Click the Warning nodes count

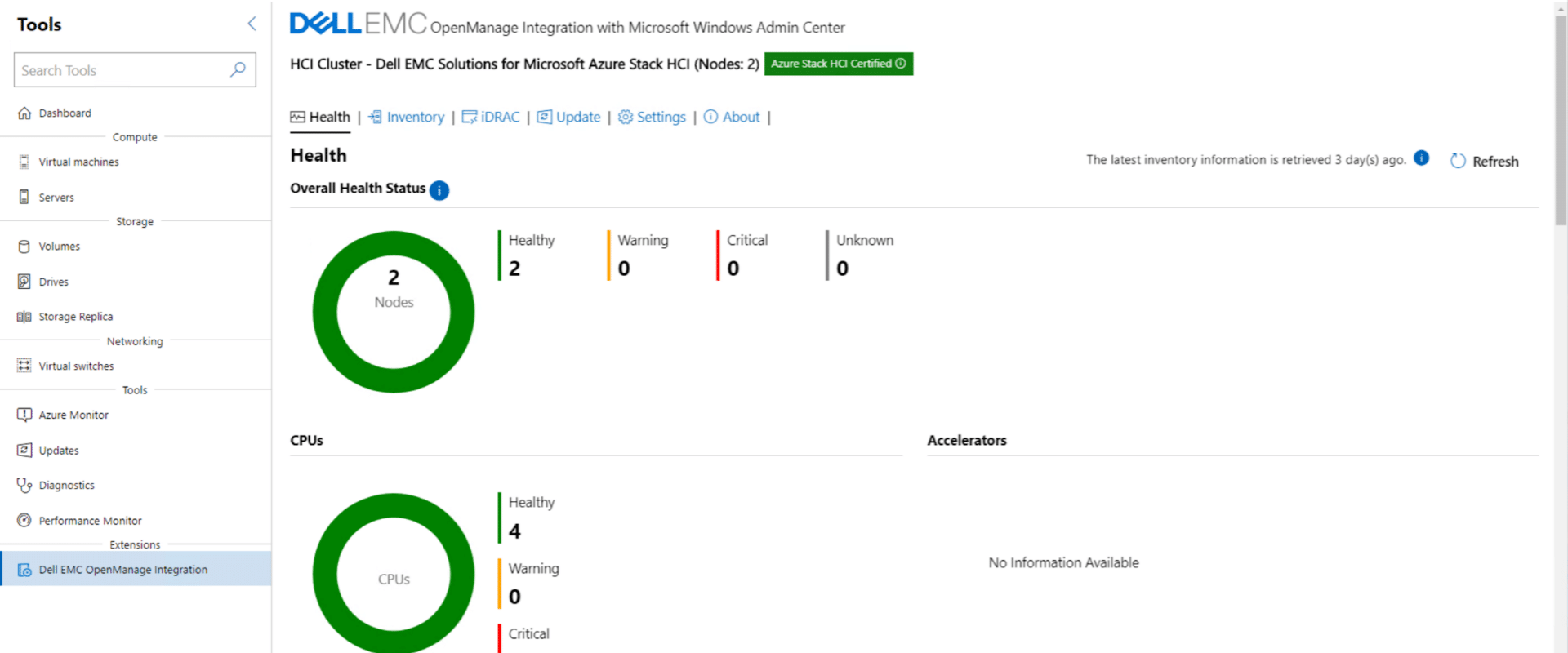624,269
